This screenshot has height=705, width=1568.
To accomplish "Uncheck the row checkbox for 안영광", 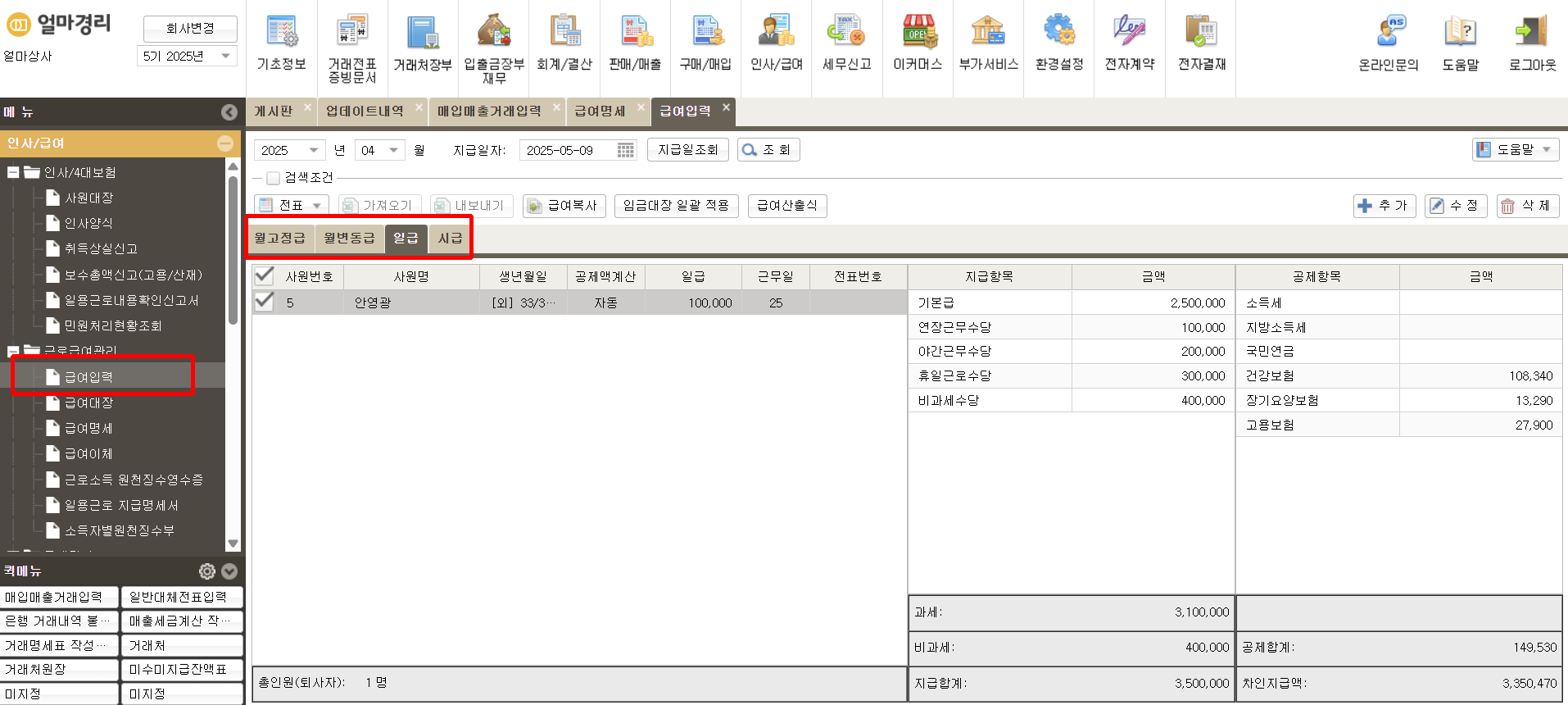I will [264, 302].
